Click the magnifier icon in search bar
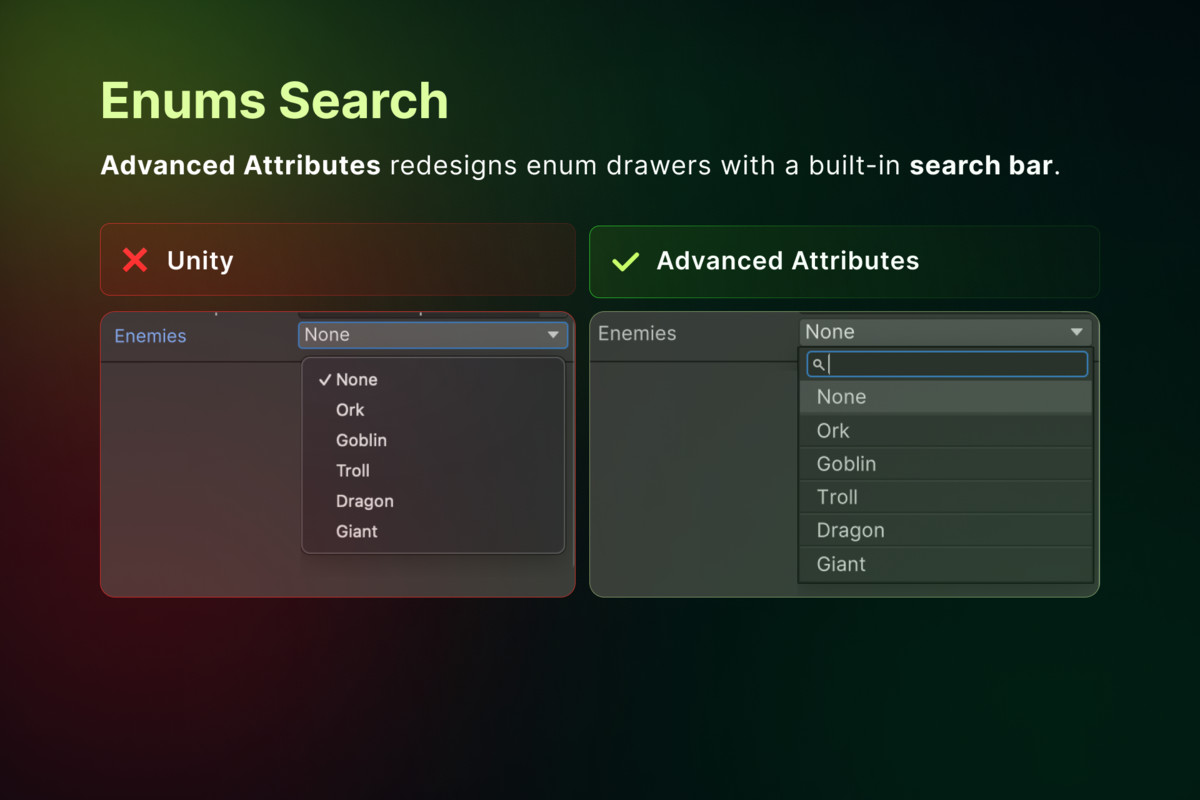1200x800 pixels. 818,365
